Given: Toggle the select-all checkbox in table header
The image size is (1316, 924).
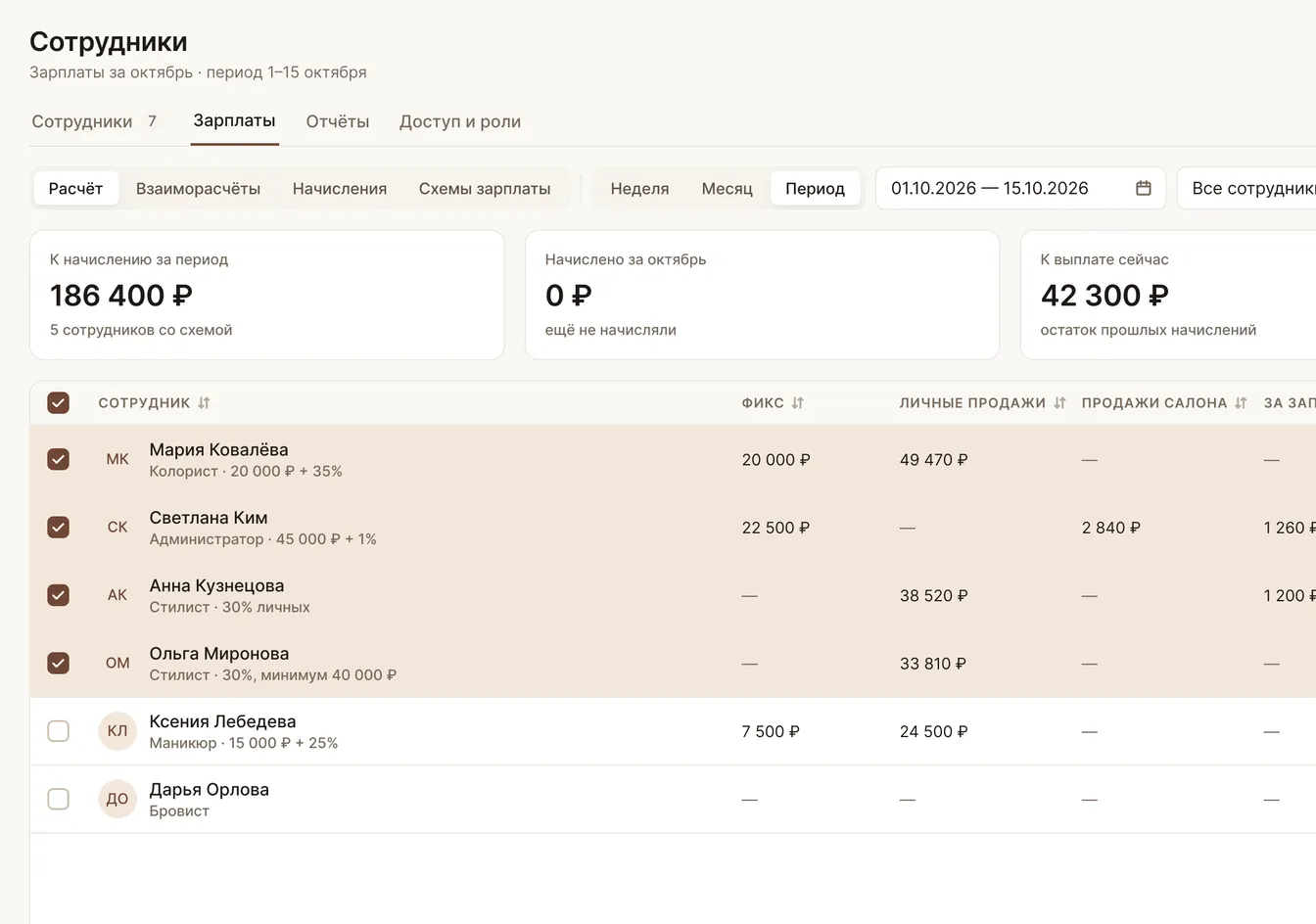Looking at the screenshot, I should point(59,403).
